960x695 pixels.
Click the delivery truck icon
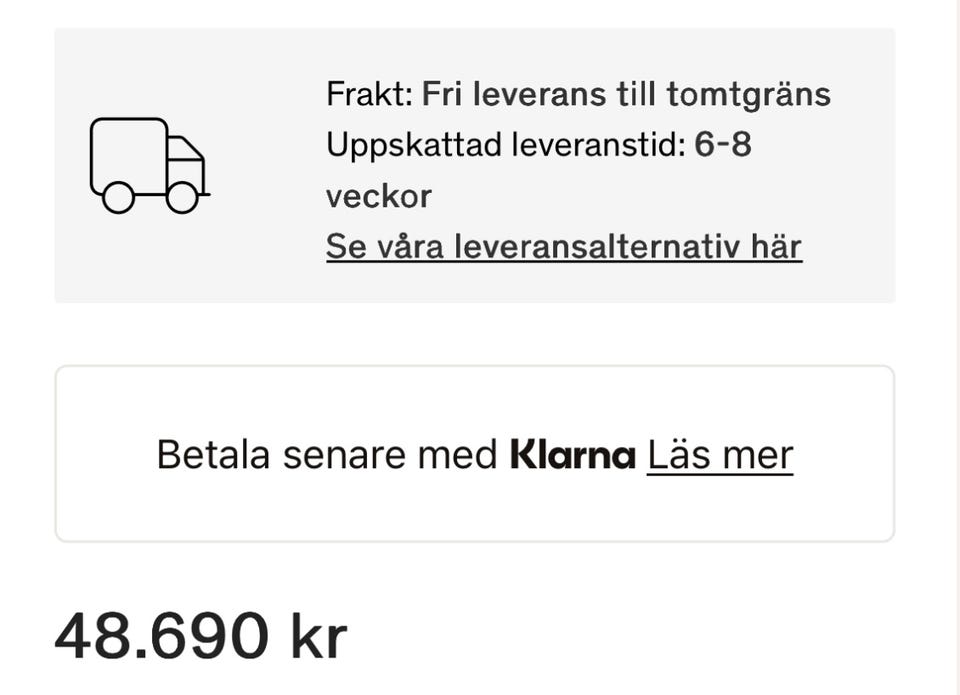tap(148, 166)
